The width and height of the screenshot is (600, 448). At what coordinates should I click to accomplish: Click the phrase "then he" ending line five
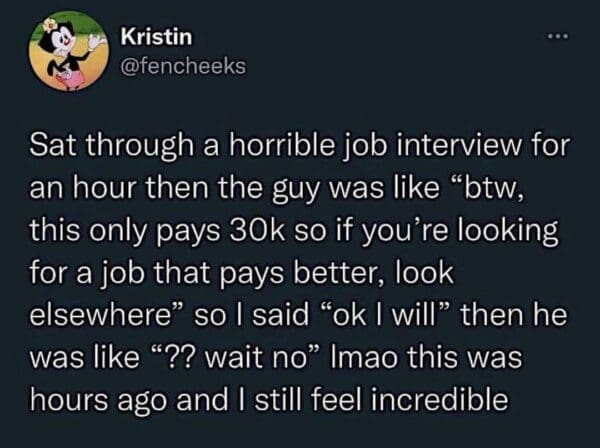[x=514, y=315]
